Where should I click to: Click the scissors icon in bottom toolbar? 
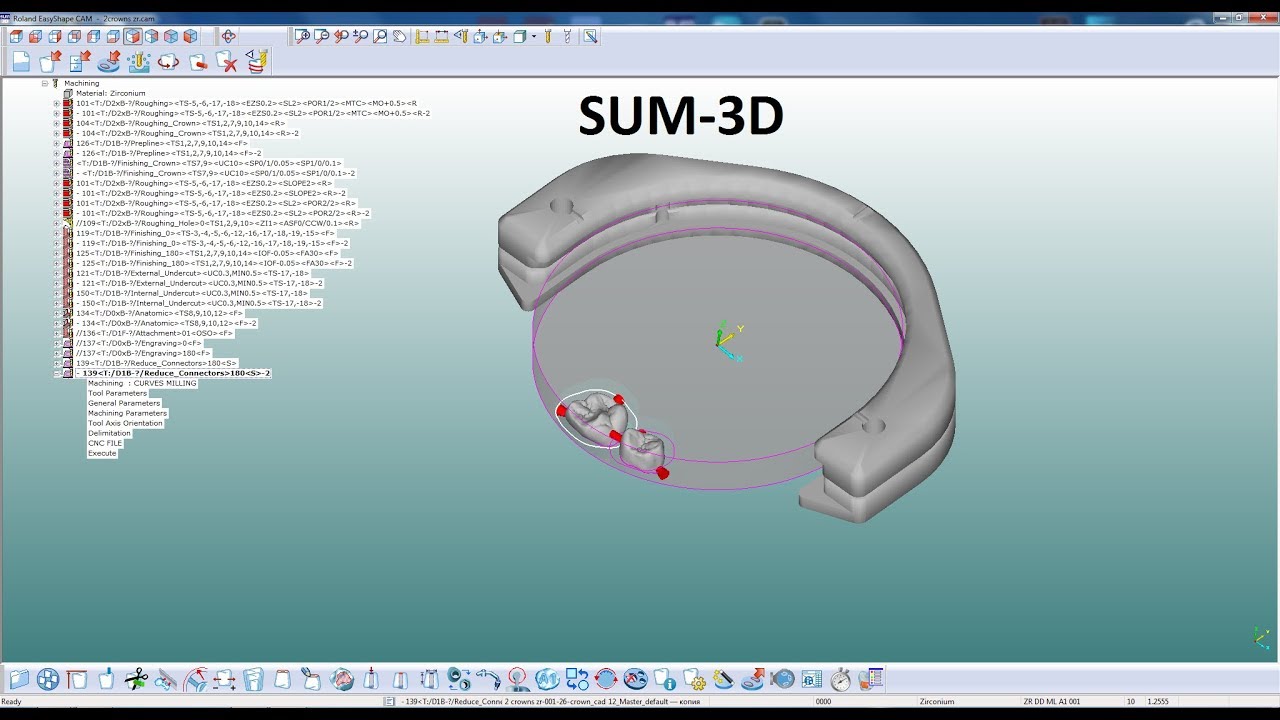click(136, 679)
